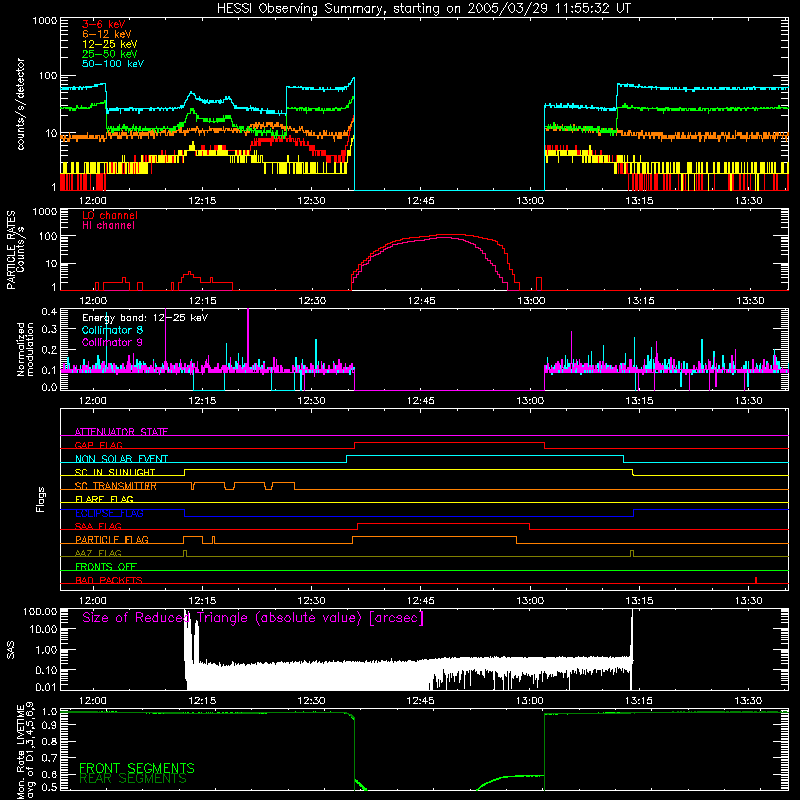Click the "LO channel" legend text
Screen dimensions: 800x800
(x=110, y=215)
